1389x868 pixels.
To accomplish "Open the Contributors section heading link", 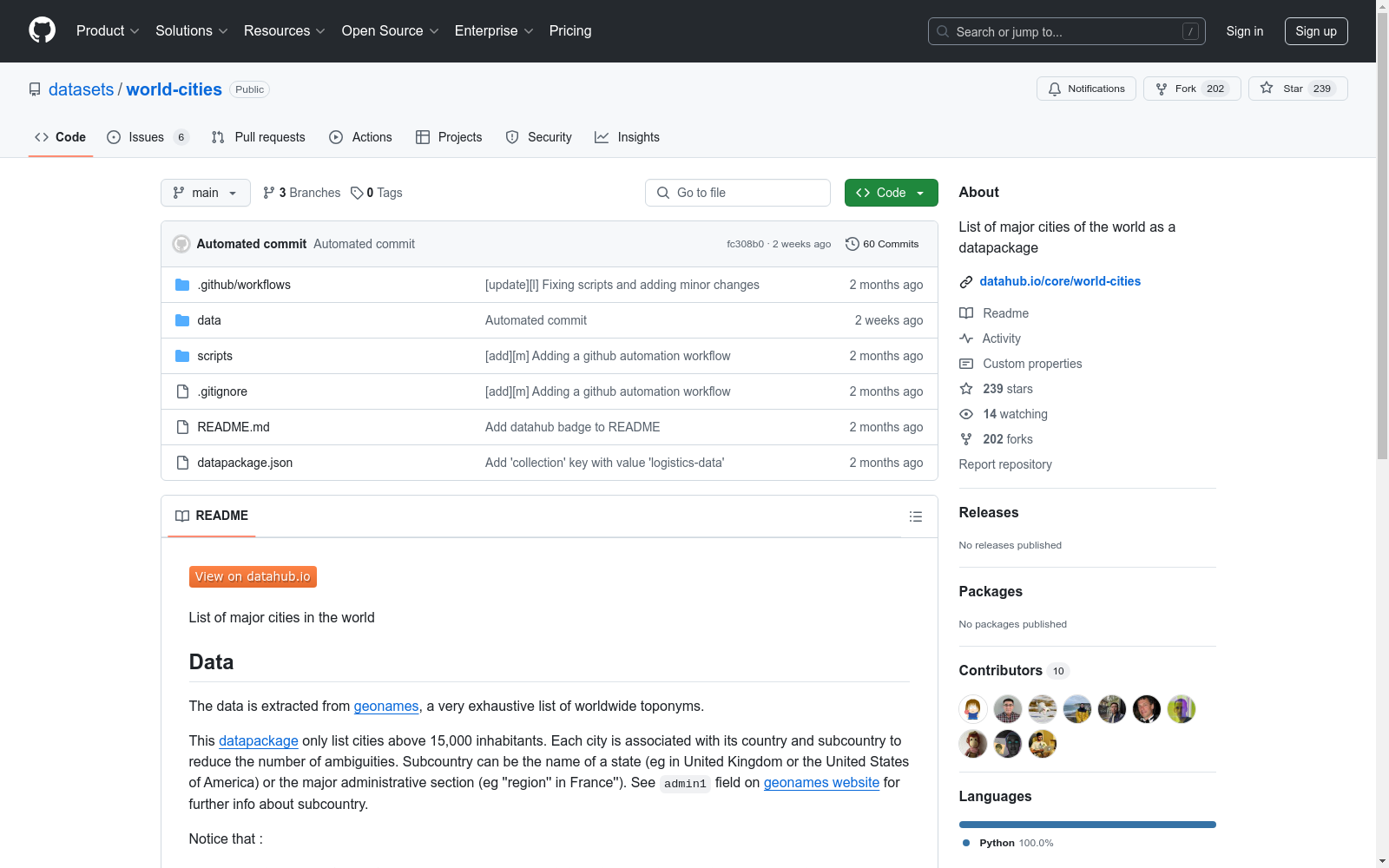I will 1014,670.
